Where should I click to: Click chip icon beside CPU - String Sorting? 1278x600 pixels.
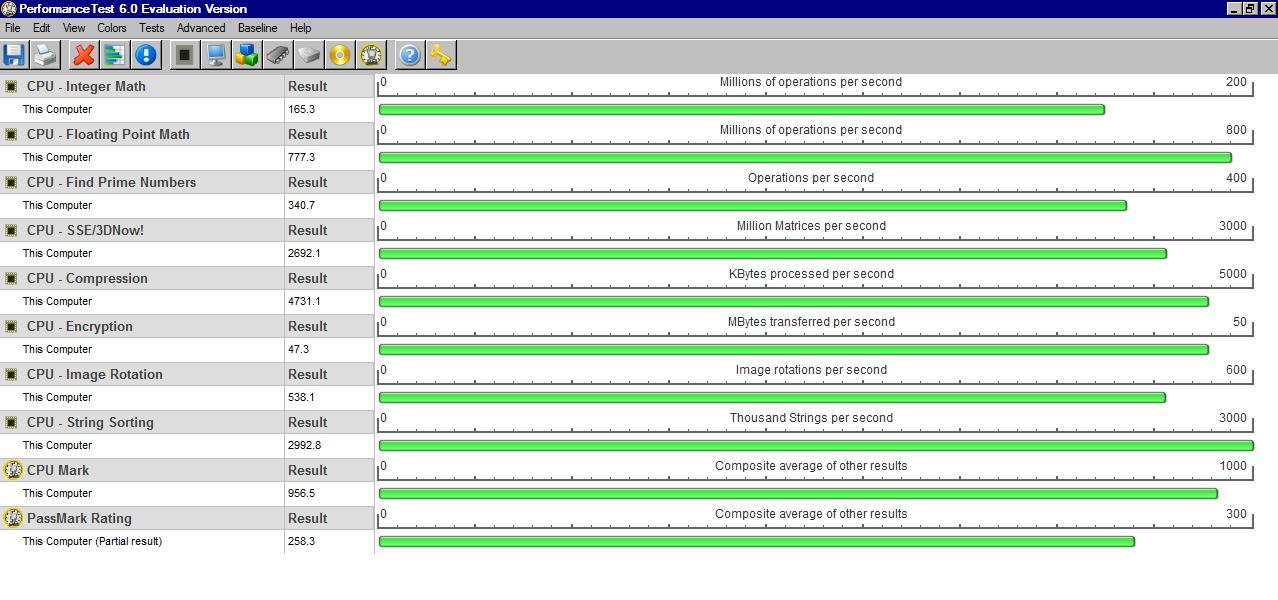(x=11, y=422)
